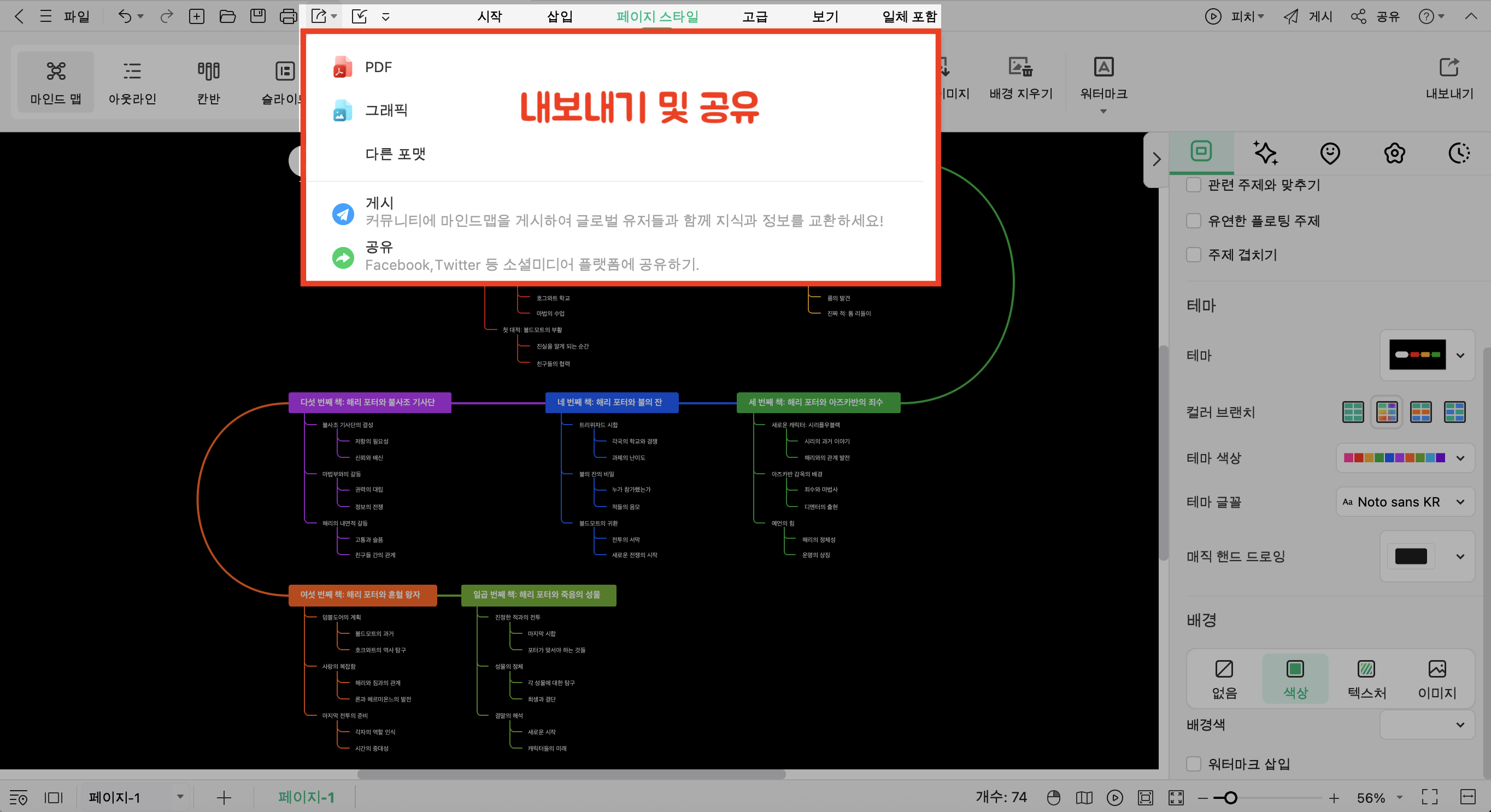The height and width of the screenshot is (812, 1491).
Task: Open the 테마 색상 palette dropdown
Action: pos(1404,458)
